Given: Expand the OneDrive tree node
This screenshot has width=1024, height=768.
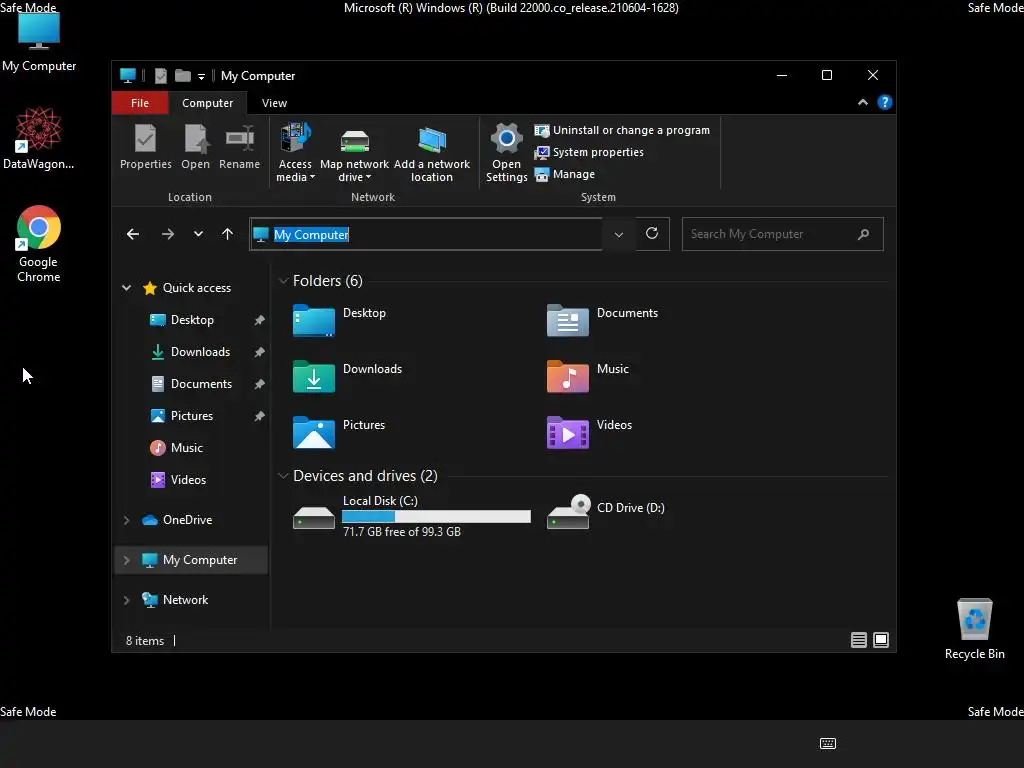Looking at the screenshot, I should pos(127,520).
